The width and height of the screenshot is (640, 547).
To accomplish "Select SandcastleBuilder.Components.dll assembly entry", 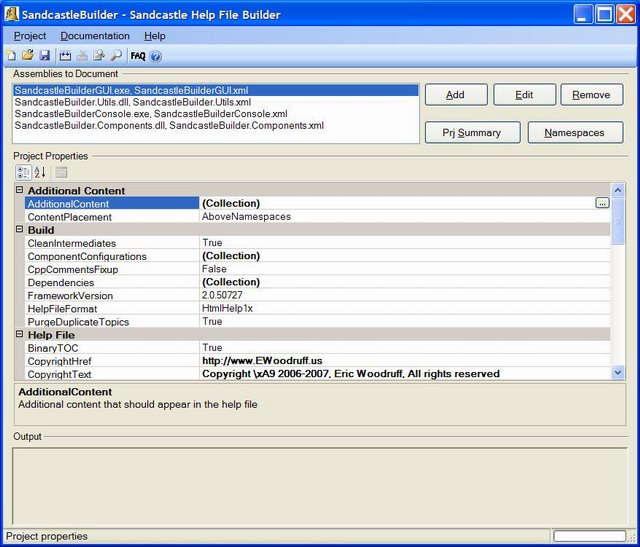I will 216,125.
